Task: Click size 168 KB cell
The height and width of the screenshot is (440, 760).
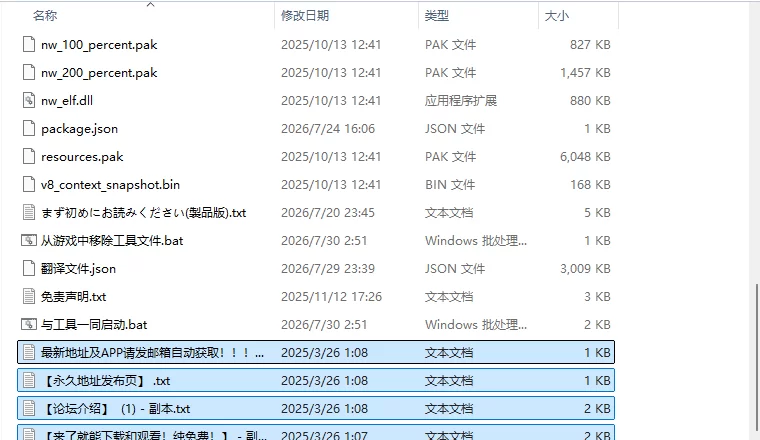Action: (x=590, y=185)
